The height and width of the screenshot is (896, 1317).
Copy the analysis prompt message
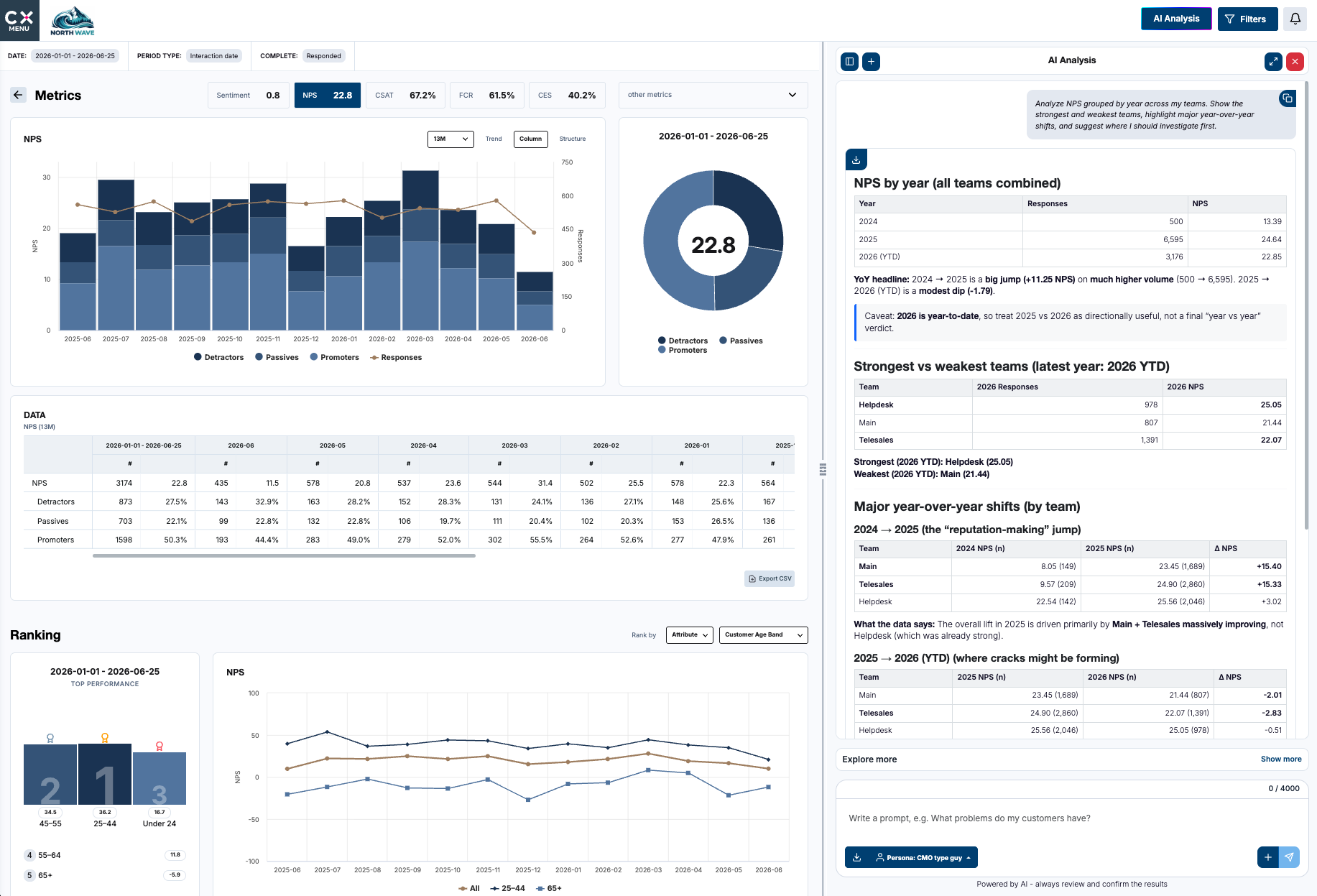tap(1288, 98)
